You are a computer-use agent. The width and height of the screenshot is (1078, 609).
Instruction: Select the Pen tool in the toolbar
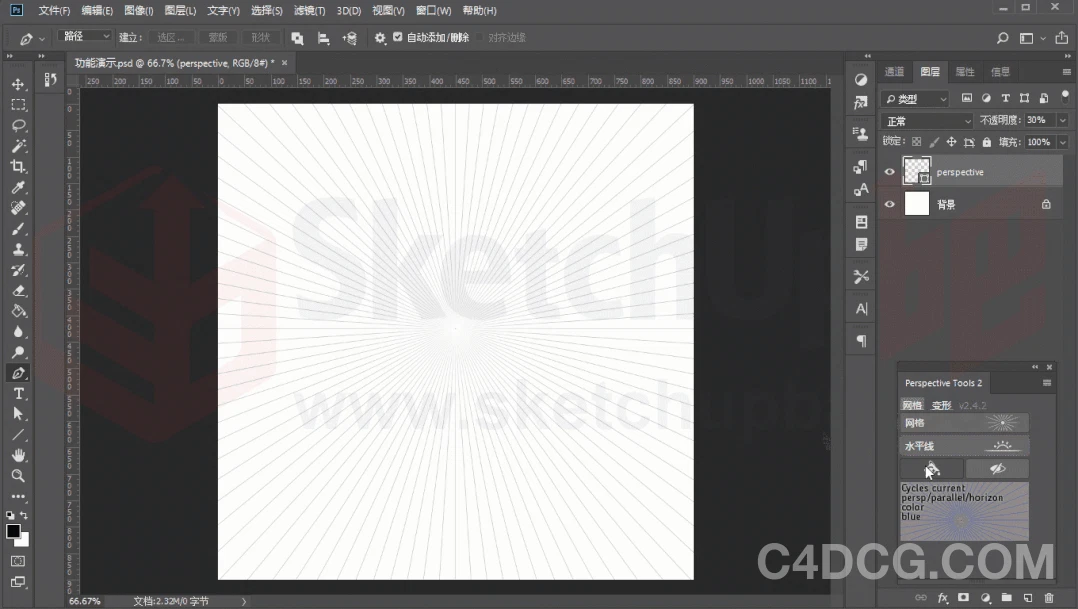click(18, 372)
